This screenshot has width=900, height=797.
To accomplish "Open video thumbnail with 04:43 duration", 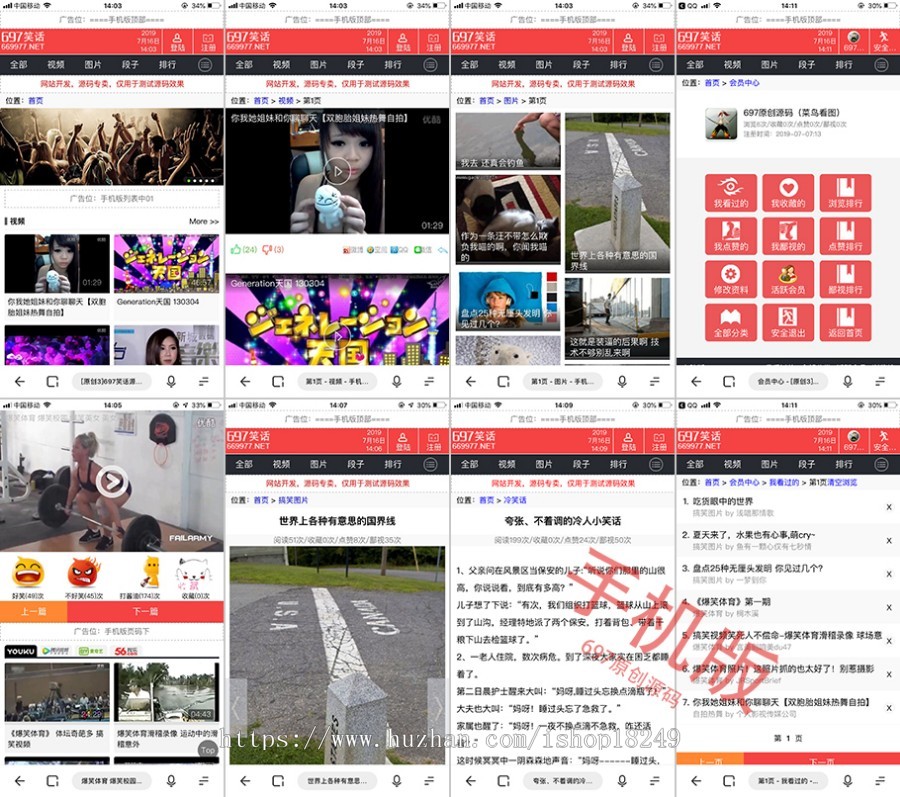I will coord(166,692).
